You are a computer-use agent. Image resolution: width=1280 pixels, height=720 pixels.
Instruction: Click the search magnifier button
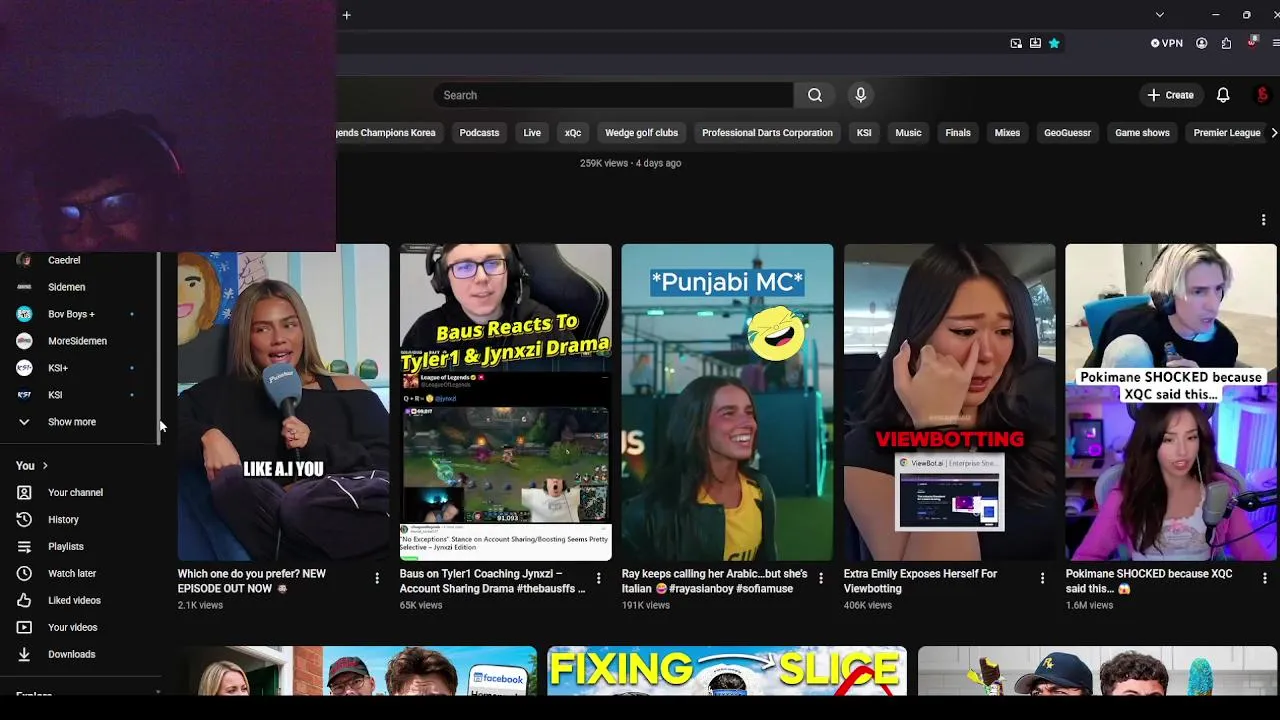coord(815,95)
